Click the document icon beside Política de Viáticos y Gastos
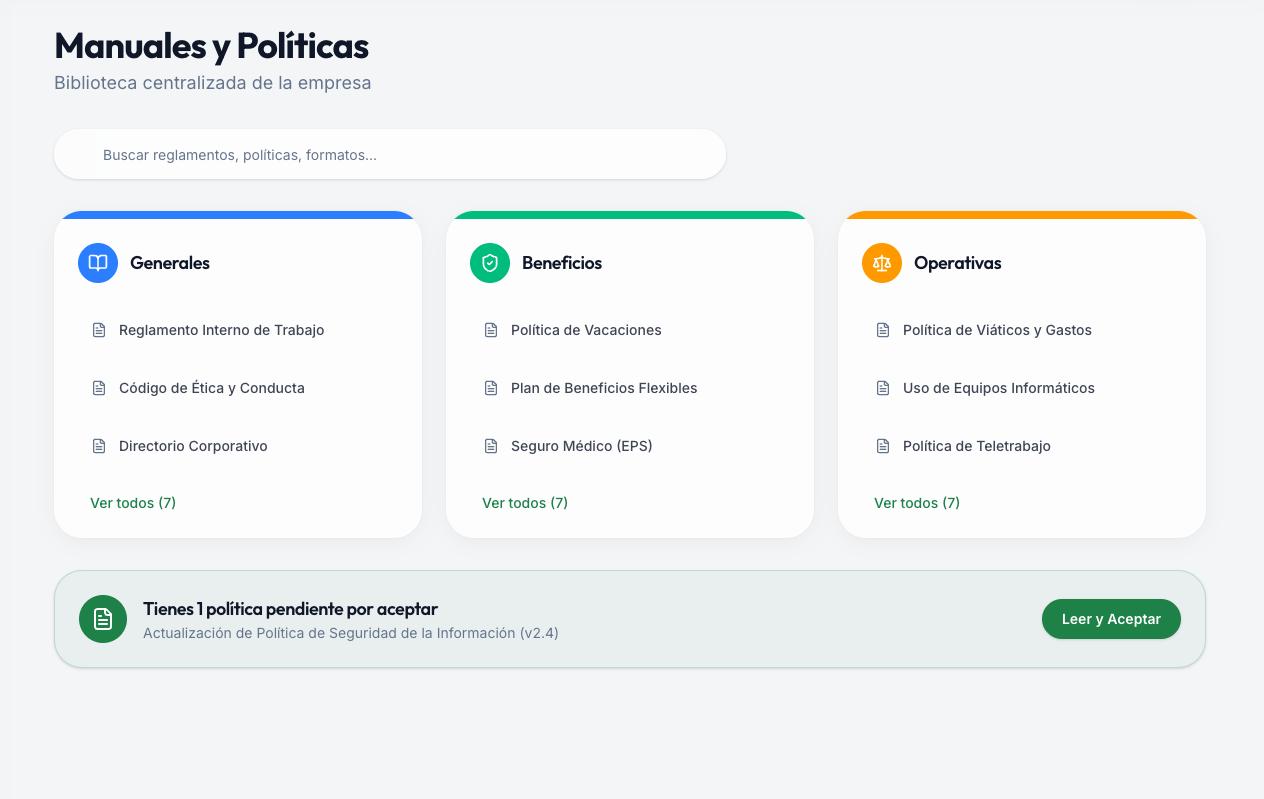 tap(883, 330)
